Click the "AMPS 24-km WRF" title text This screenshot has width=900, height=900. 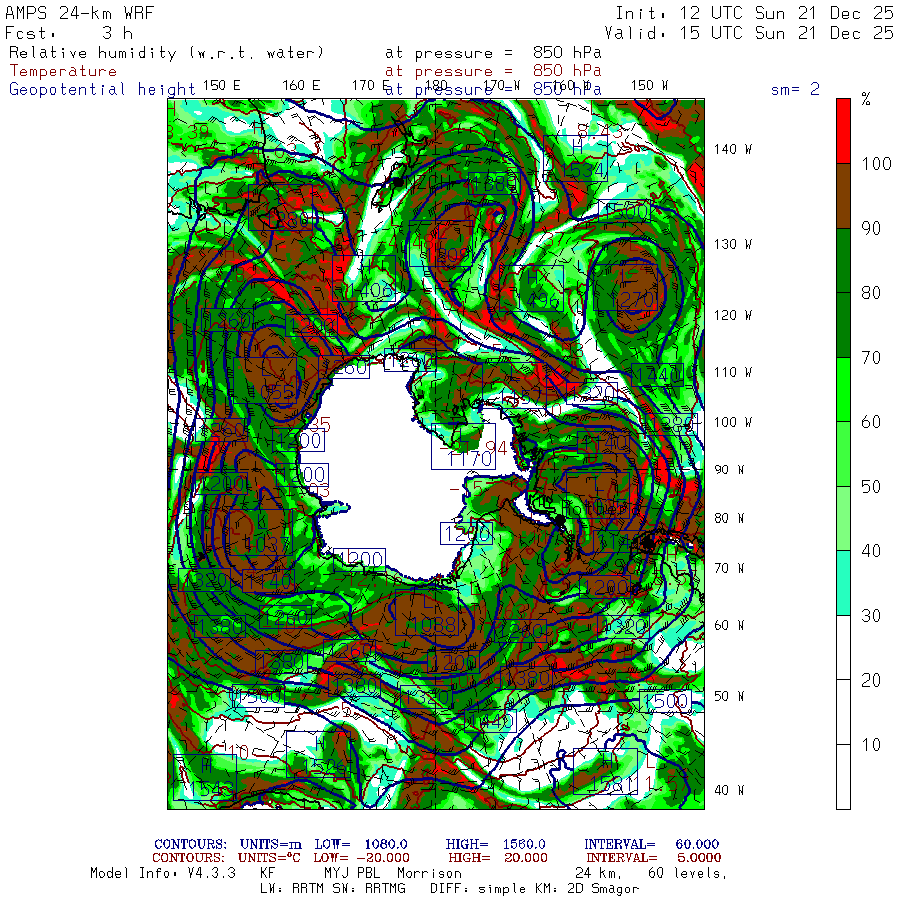(80, 13)
